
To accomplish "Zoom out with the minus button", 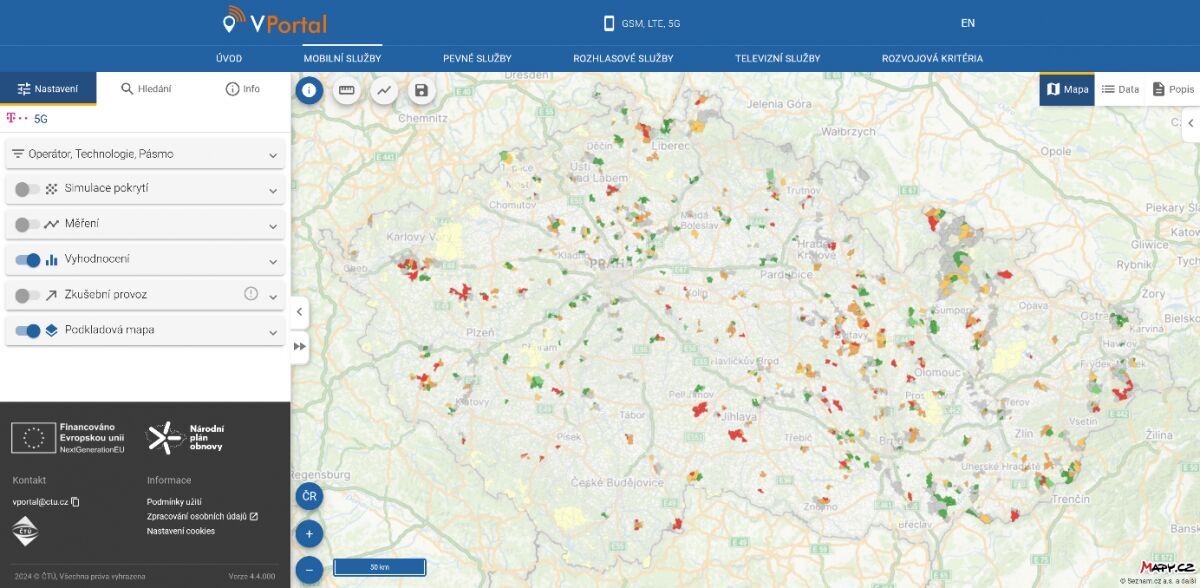I will [309, 570].
